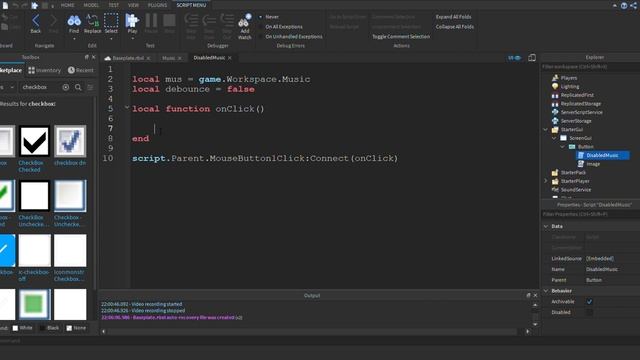This screenshot has width=640, height=360.
Task: Click the new file icon in title bar
Action: (5, 5)
